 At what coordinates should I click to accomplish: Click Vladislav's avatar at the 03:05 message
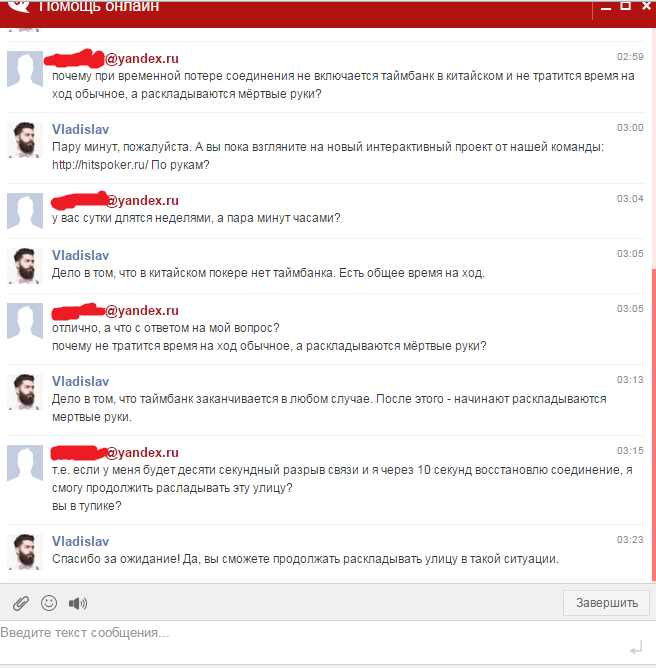pos(26,264)
